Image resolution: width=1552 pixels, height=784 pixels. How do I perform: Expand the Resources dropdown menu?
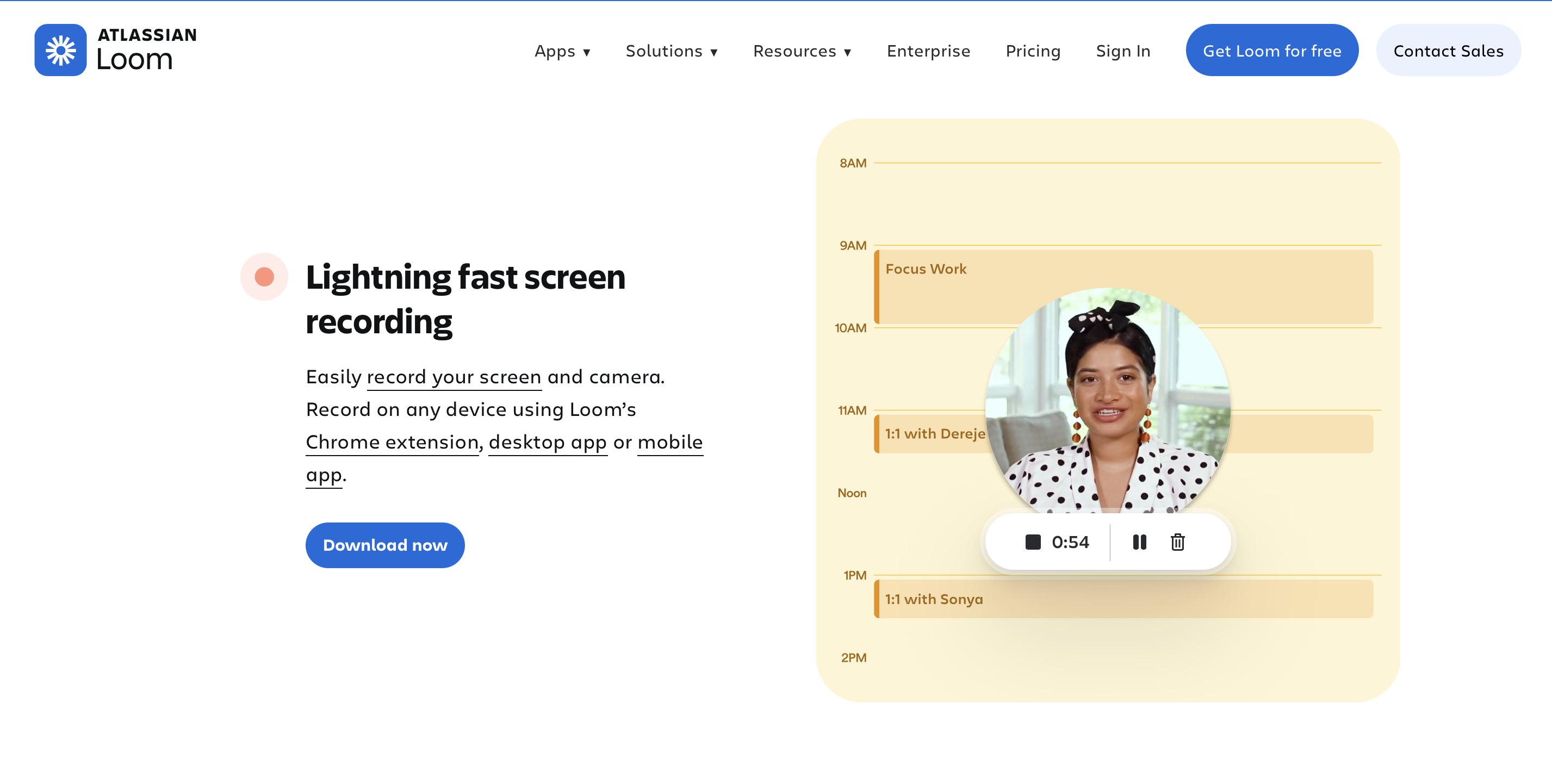(x=802, y=51)
